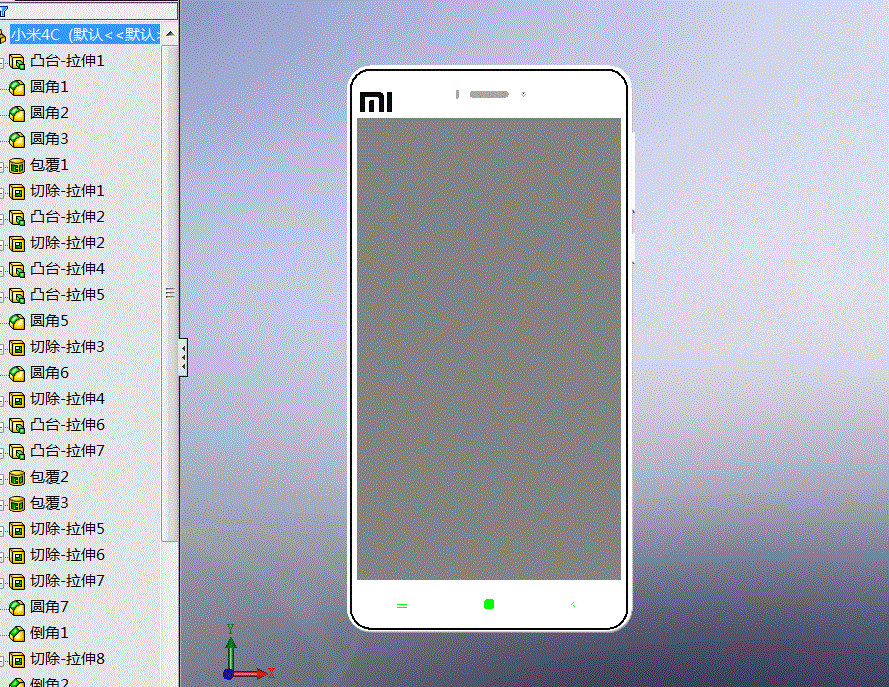
Task: Select the 凸台-拉伸7 label
Action: click(67, 451)
